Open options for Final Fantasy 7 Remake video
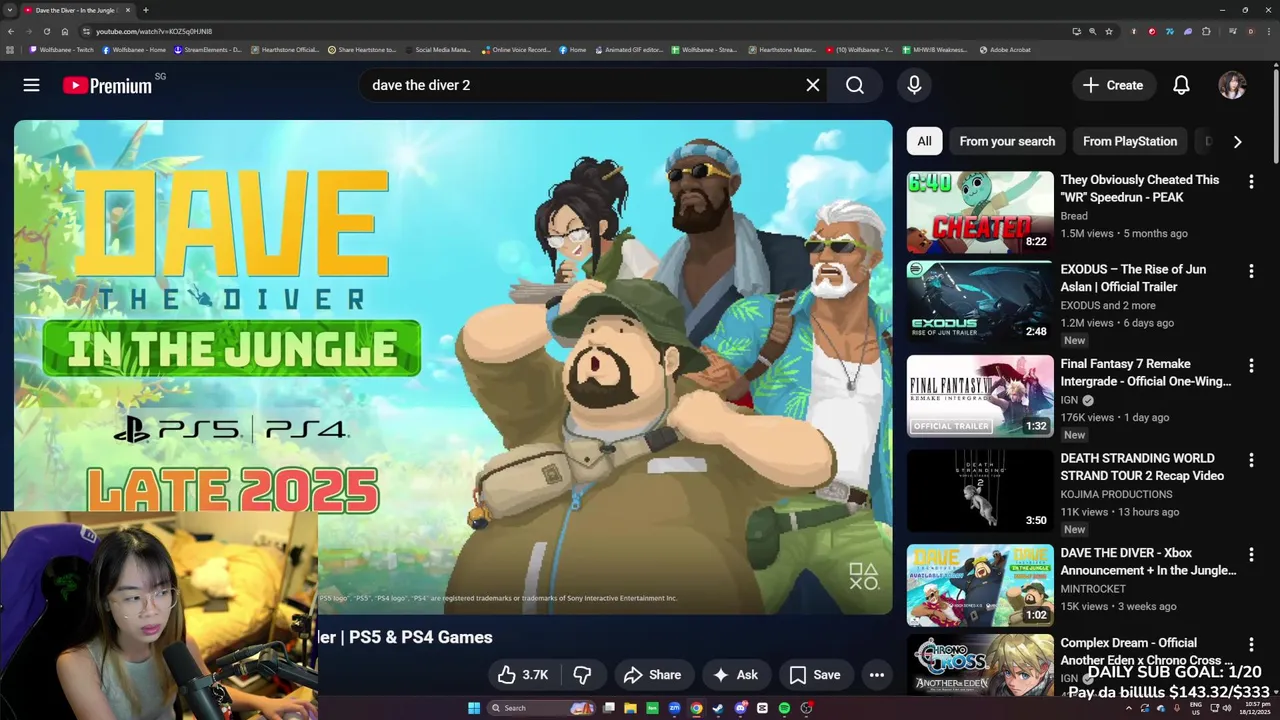 tap(1251, 366)
